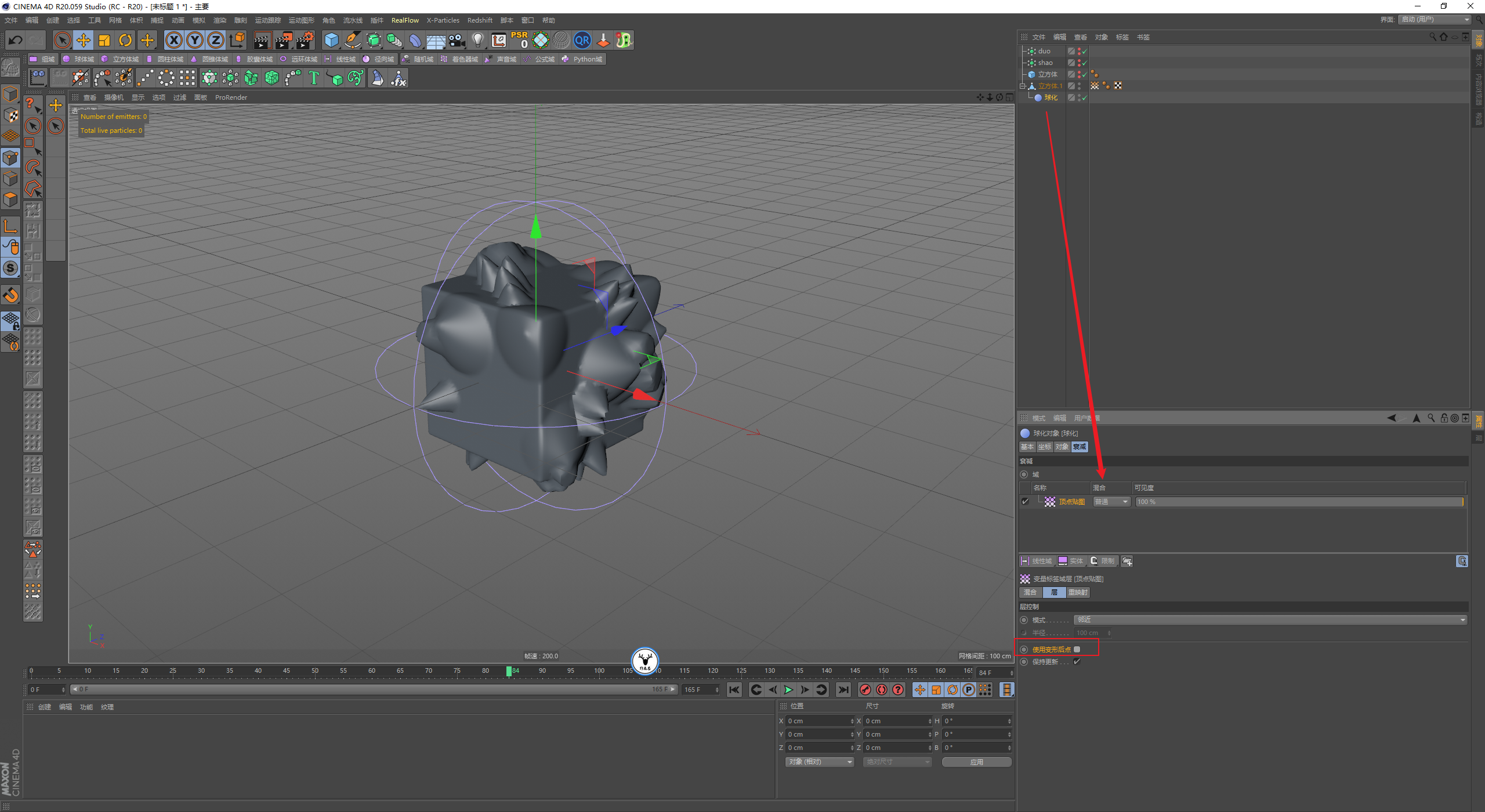The height and width of the screenshot is (812, 1485).
Task: Click the 随机域 field button
Action: coord(418,59)
